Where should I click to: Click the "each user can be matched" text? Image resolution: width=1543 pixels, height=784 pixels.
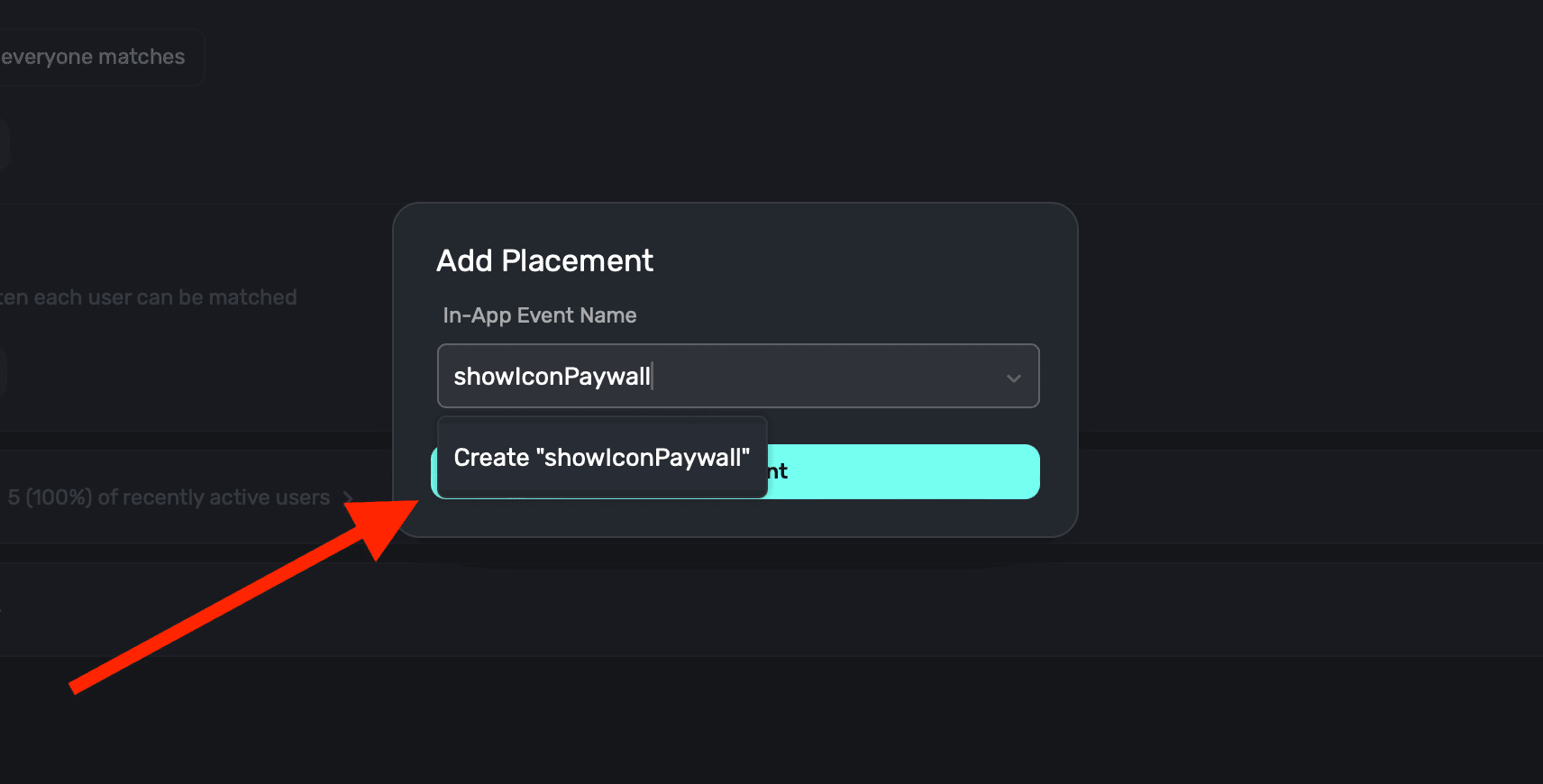tap(162, 297)
